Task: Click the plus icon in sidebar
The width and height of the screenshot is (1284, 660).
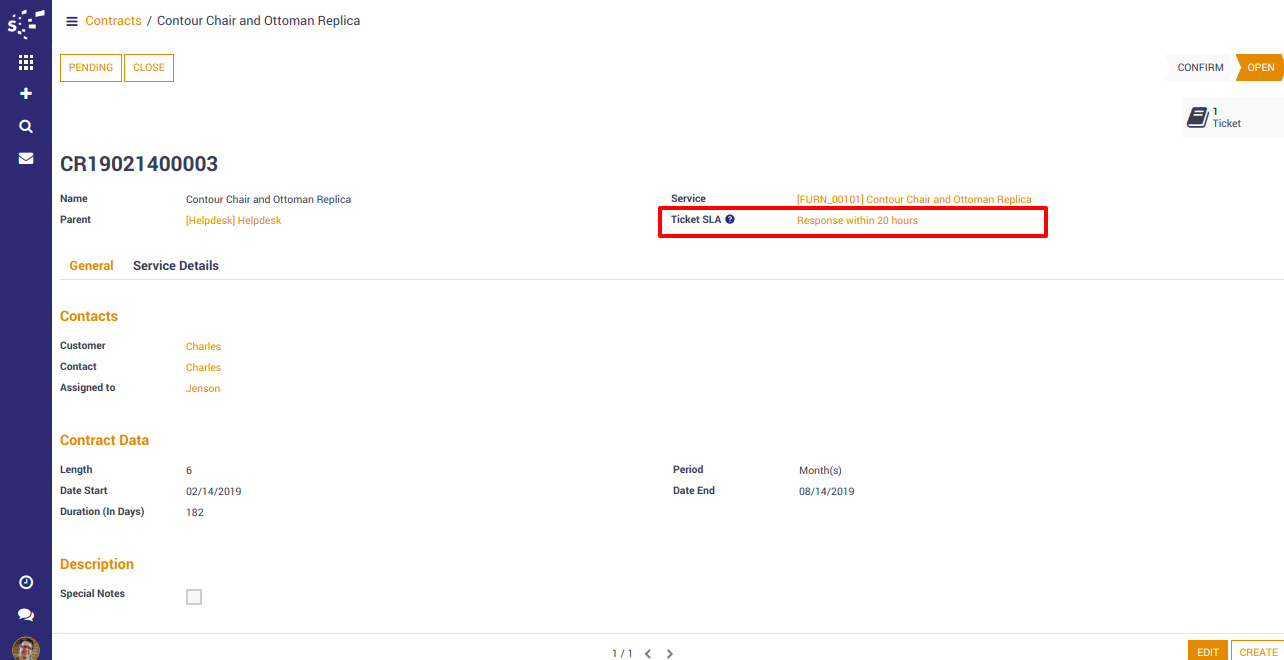Action: [26, 94]
